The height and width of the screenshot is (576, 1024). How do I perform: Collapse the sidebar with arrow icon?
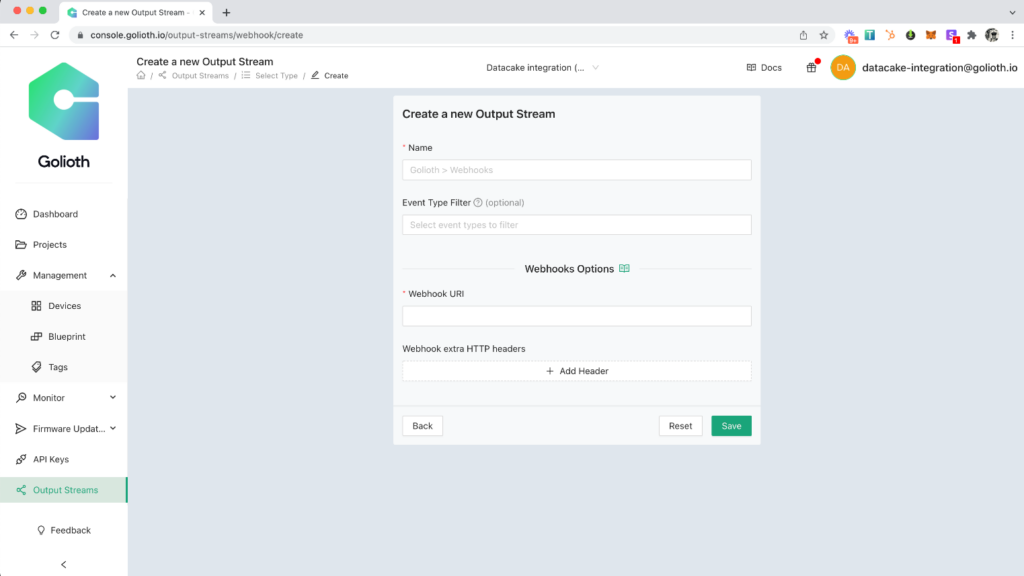(64, 564)
